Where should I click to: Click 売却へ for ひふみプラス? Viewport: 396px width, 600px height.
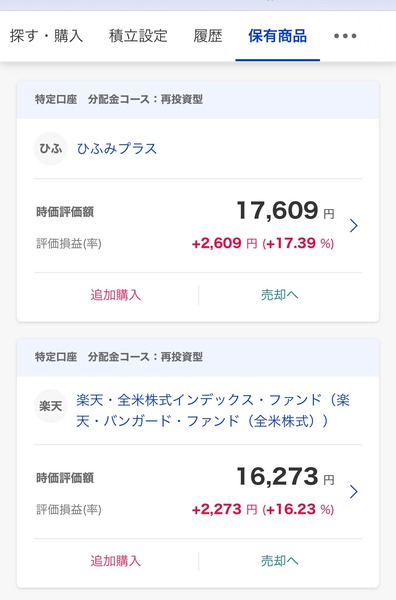pos(280,295)
